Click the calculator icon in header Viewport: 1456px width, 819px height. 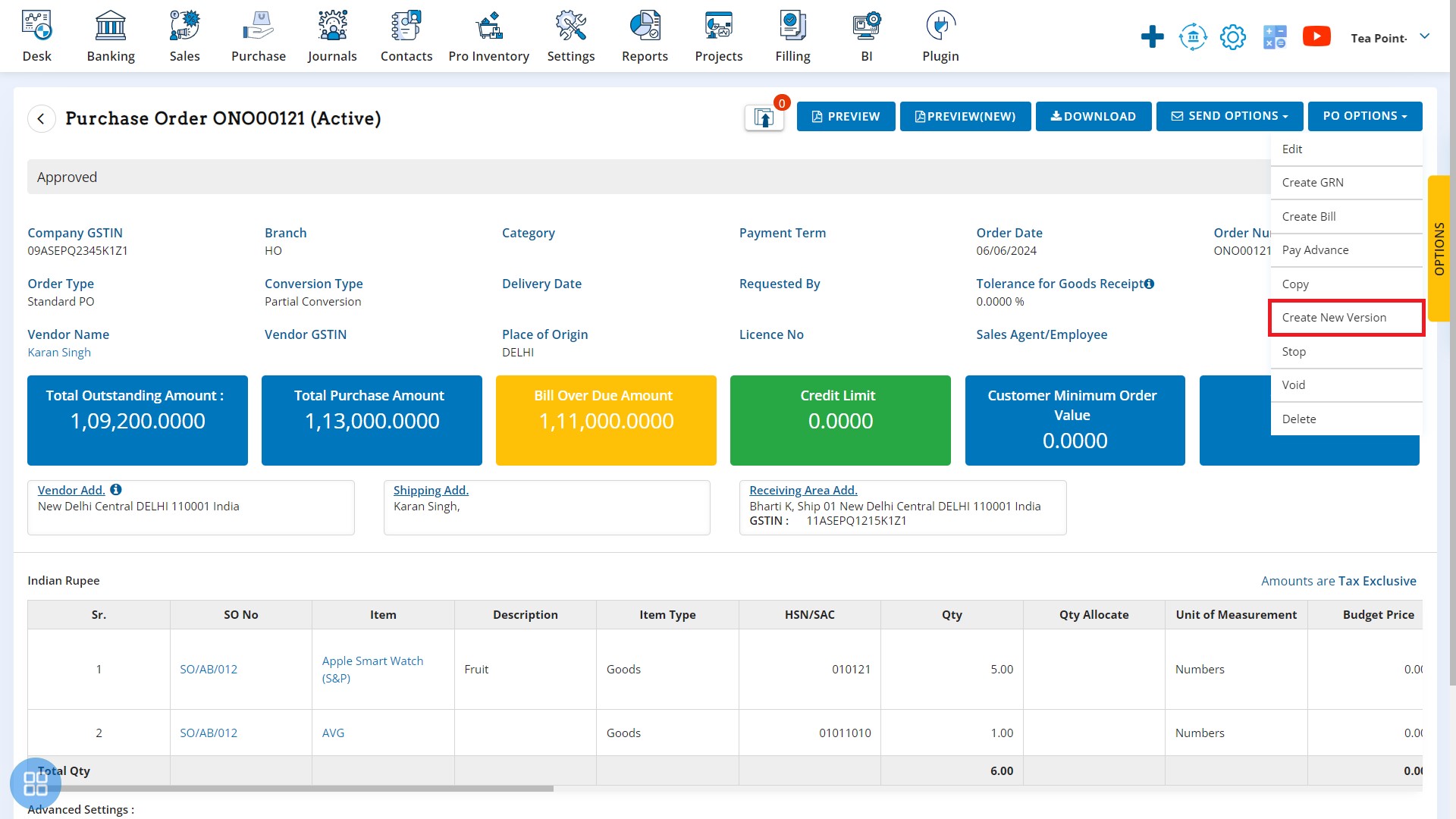(1275, 36)
